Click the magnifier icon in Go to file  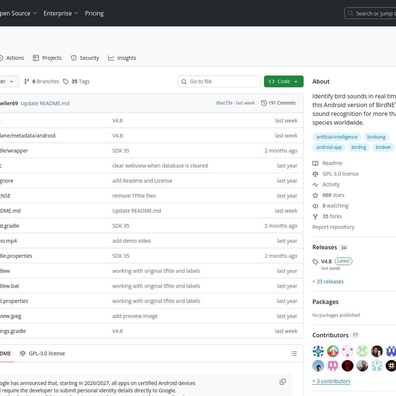(184, 81)
